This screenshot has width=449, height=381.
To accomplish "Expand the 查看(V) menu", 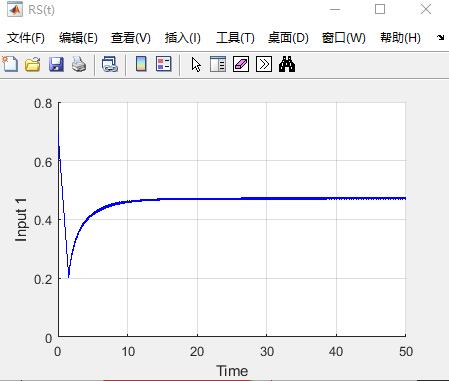I will click(131, 38).
